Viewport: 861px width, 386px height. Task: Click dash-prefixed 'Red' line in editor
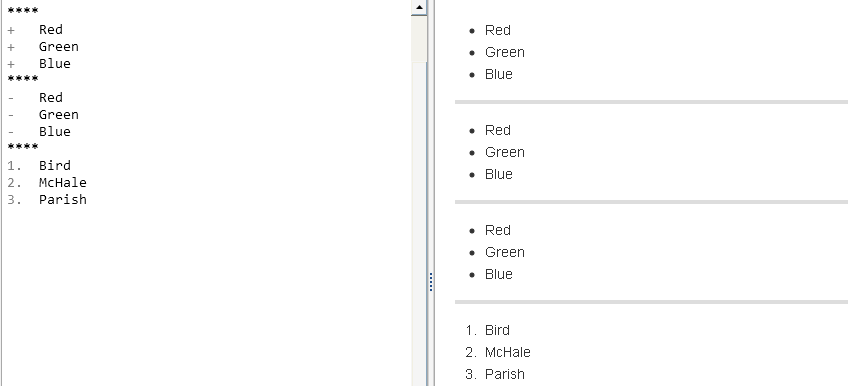(x=35, y=98)
